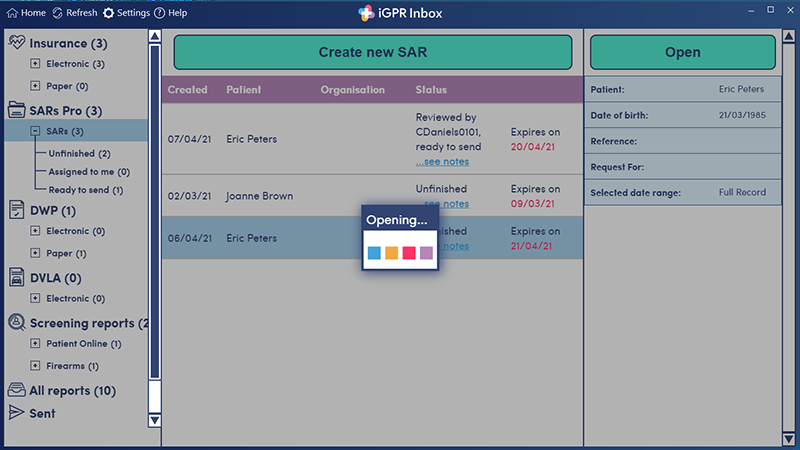Choose Refresh in top bar

click(x=82, y=13)
